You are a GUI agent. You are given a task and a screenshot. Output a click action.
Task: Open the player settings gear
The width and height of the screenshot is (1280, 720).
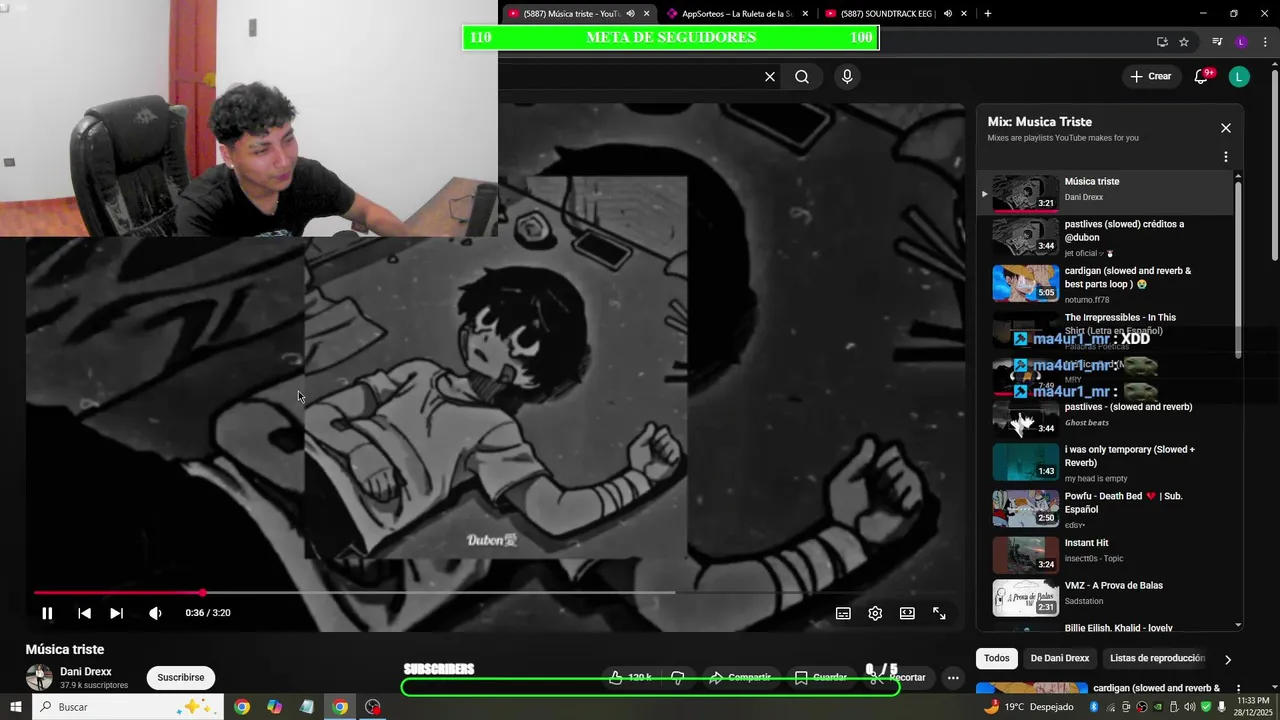pos(875,613)
